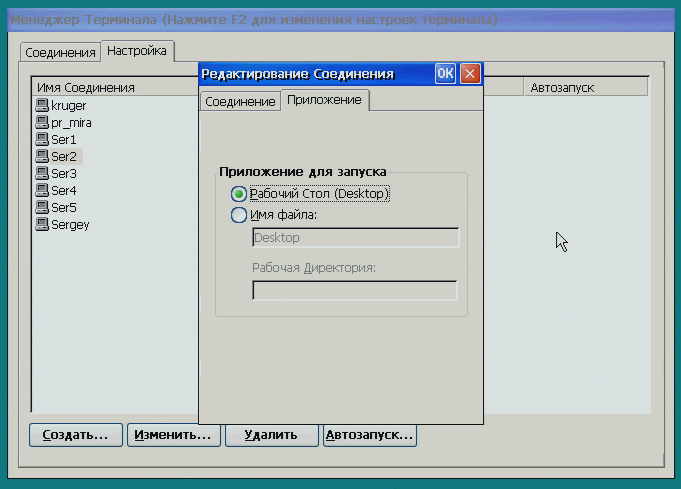Click the Удалить button
681x489 pixels.
pos(271,435)
